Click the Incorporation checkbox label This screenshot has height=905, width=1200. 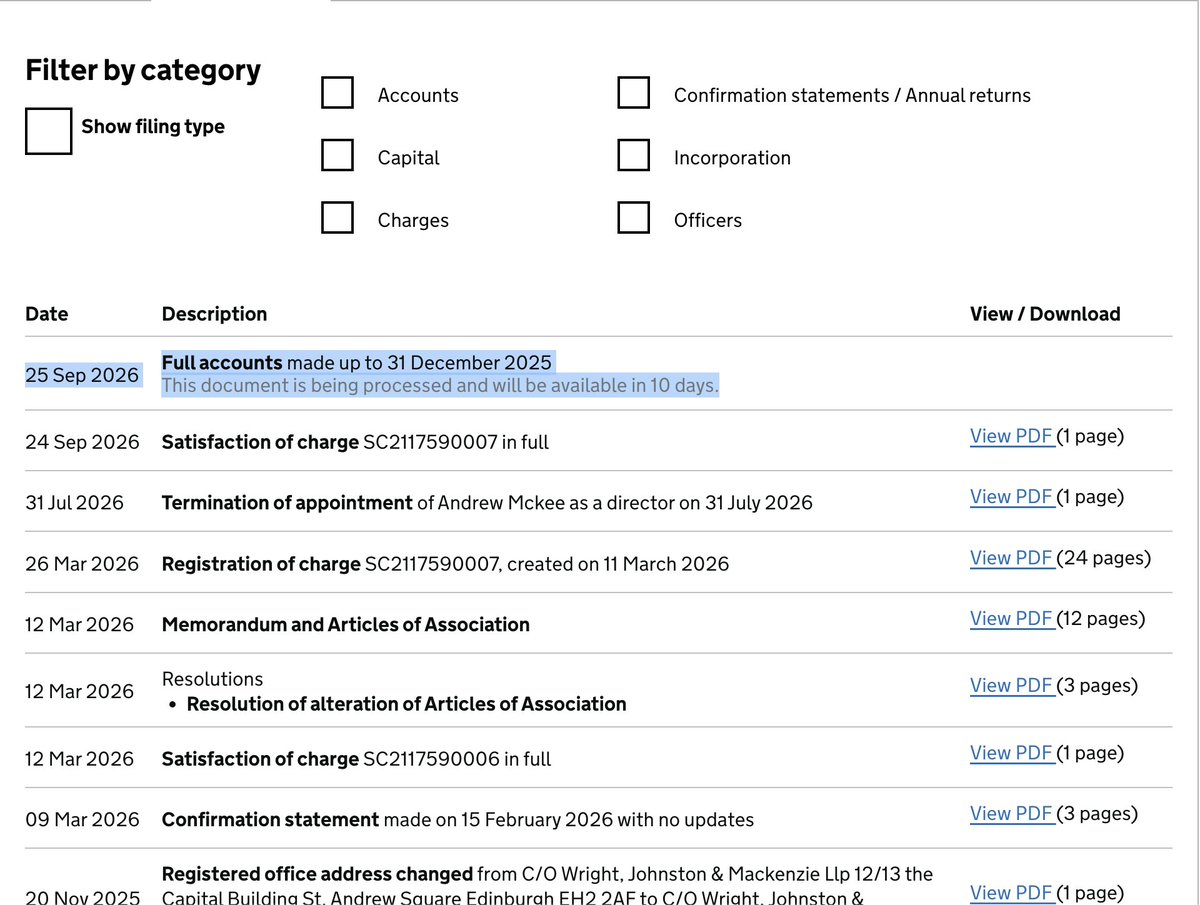coord(732,158)
